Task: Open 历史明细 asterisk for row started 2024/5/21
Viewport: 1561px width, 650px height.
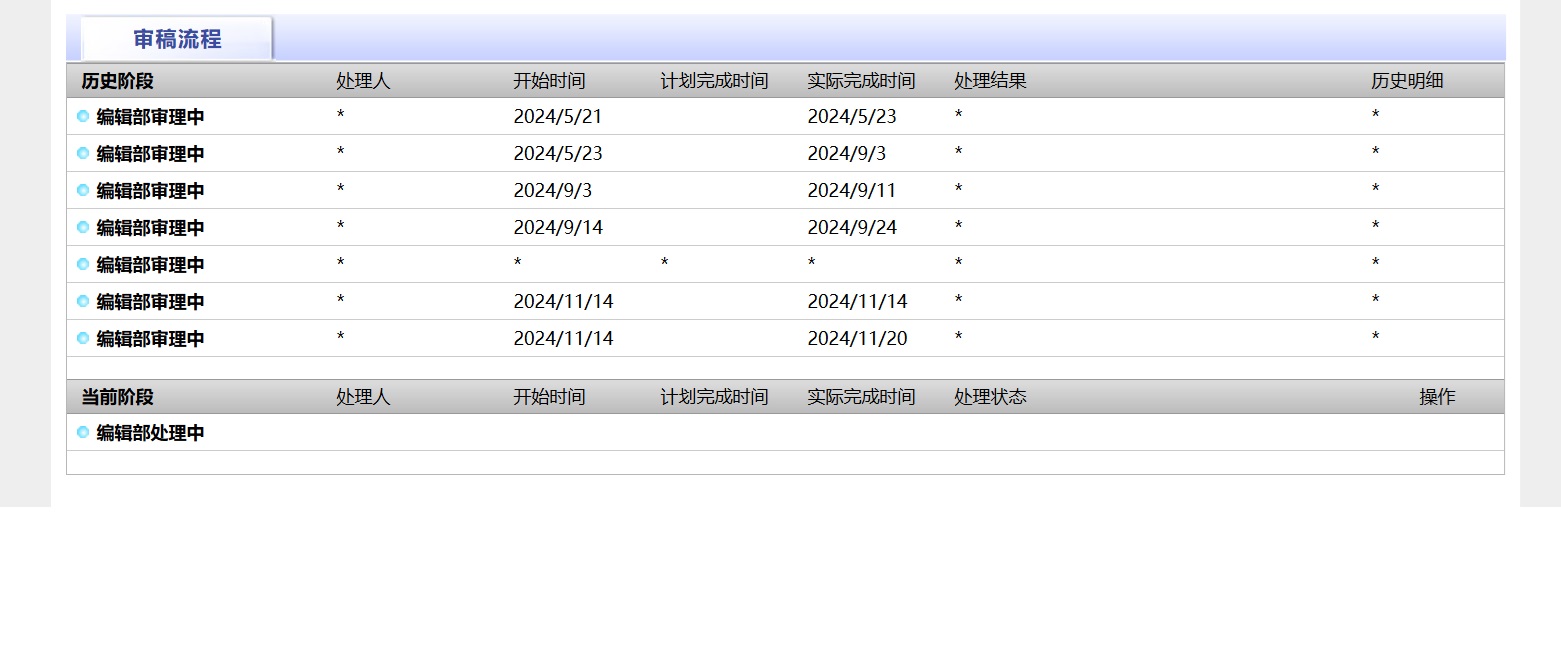Action: pyautogui.click(x=1375, y=116)
